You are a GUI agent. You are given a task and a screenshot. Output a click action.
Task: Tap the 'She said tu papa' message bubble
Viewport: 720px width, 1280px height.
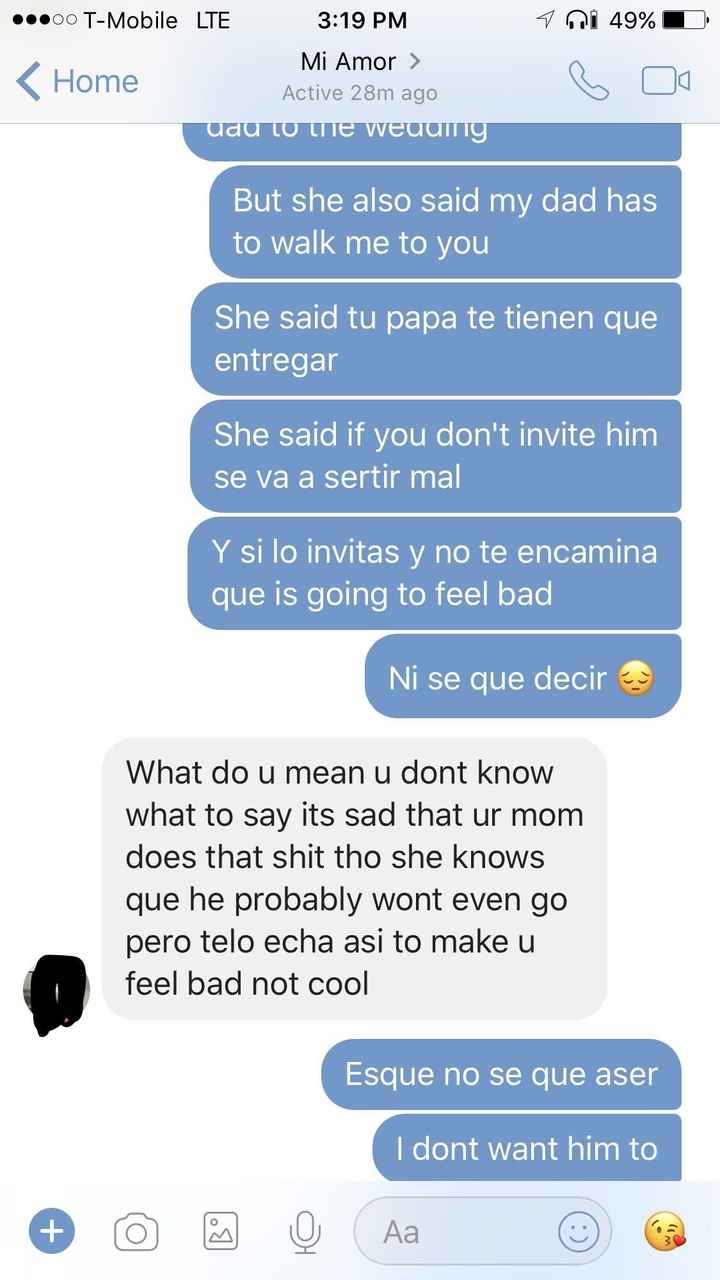pos(436,339)
